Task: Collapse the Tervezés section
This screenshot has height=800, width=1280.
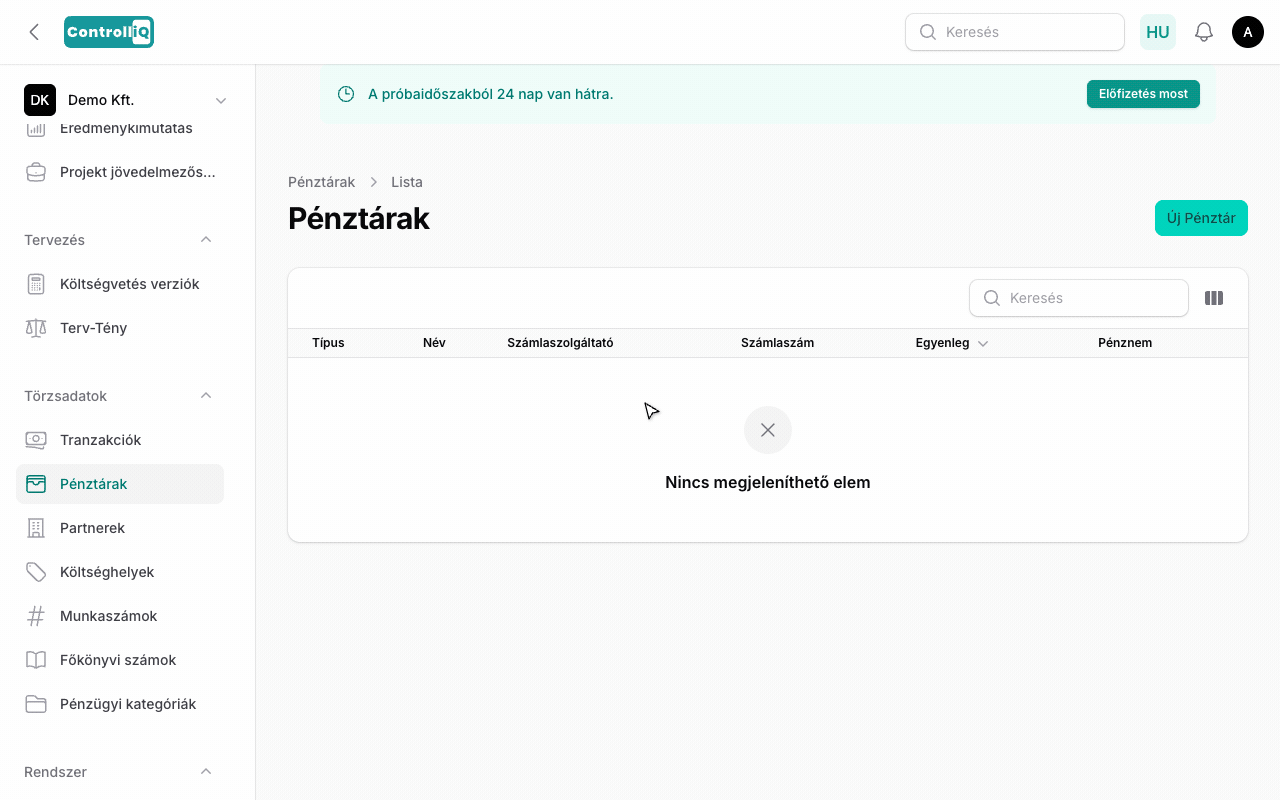Action: [206, 240]
